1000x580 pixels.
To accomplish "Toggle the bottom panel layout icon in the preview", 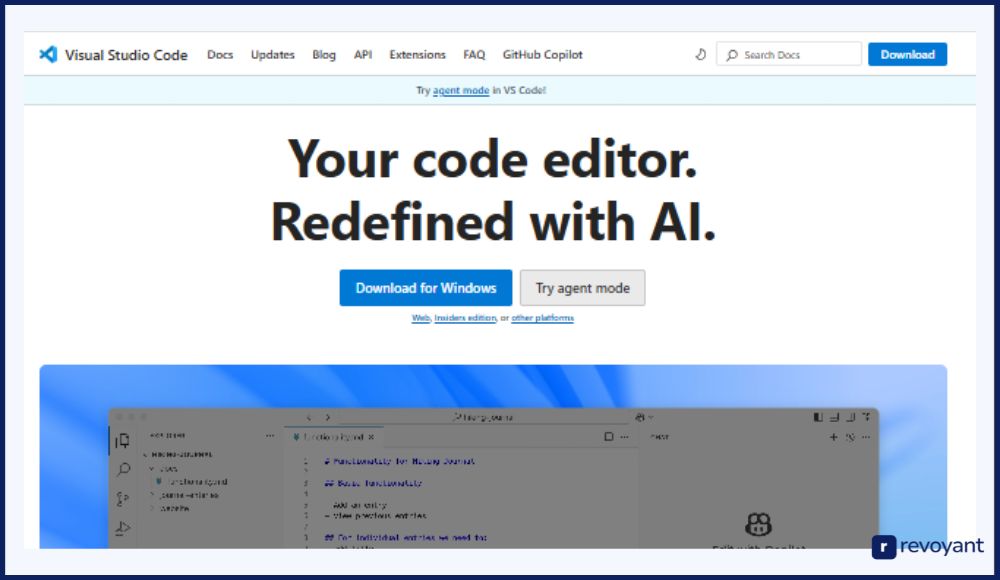I will (x=834, y=417).
